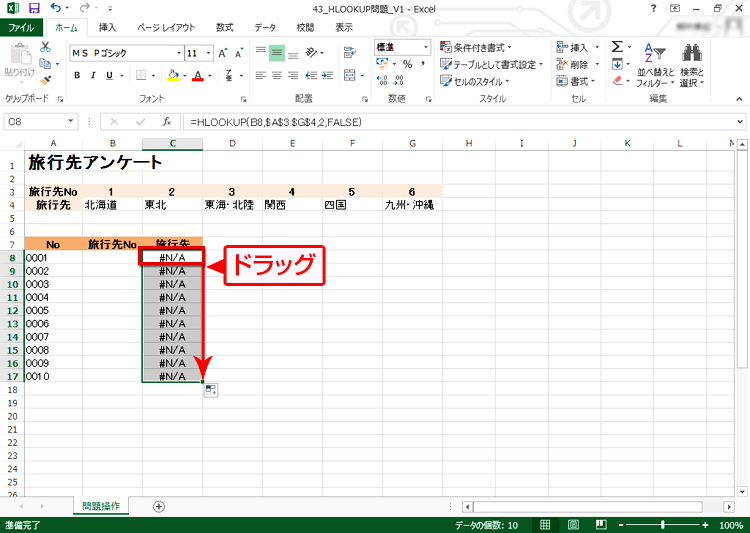Expand the formula bar
The height and width of the screenshot is (533, 750).
[739, 122]
